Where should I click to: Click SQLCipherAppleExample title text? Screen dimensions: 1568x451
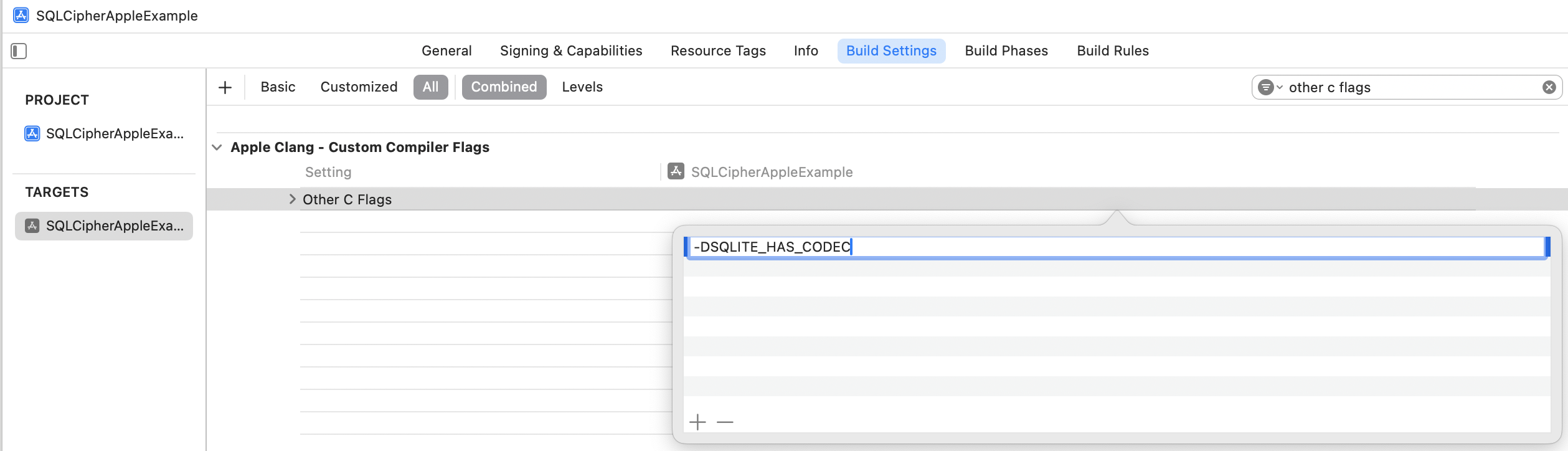[x=117, y=16]
